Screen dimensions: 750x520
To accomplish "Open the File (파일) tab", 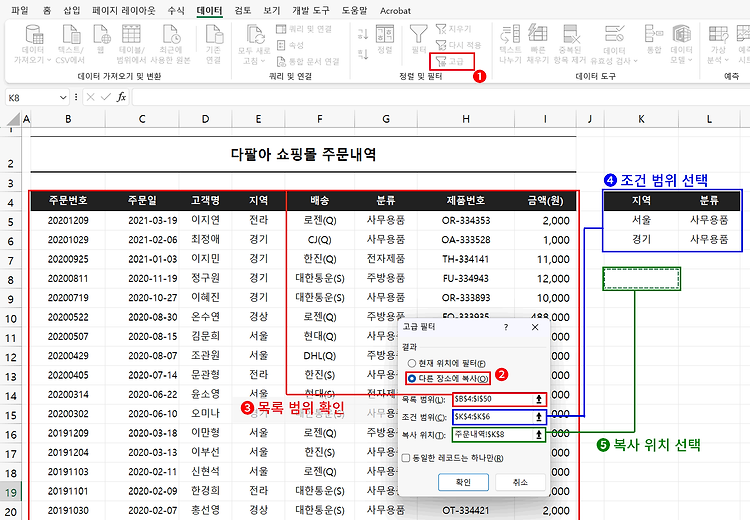I will (x=20, y=10).
